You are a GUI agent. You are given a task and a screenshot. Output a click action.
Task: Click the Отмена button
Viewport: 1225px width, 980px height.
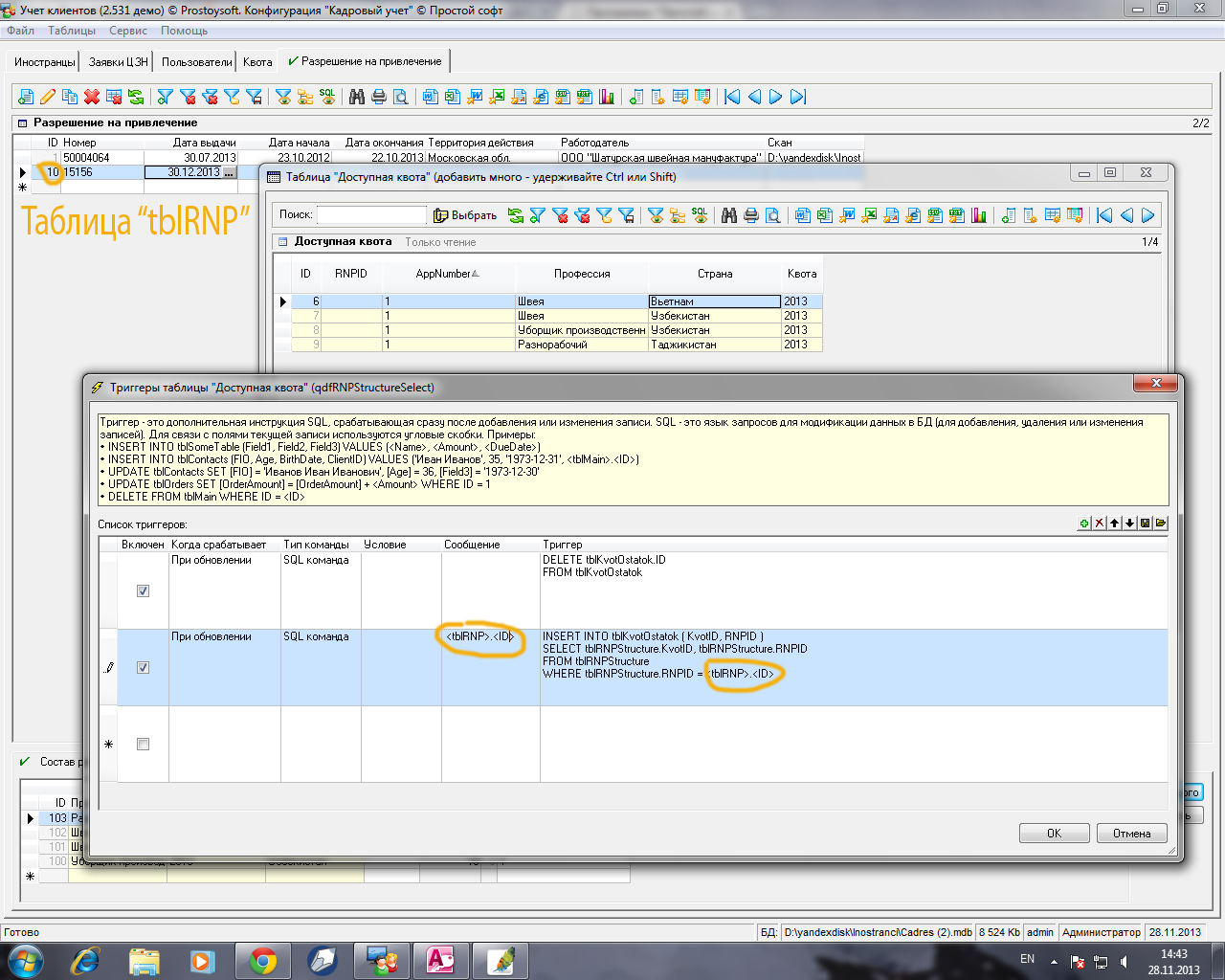click(1131, 834)
